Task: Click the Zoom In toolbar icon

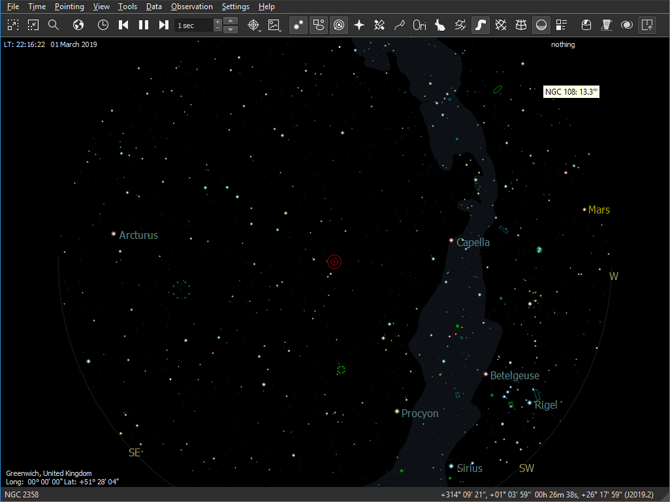Action: point(13,25)
